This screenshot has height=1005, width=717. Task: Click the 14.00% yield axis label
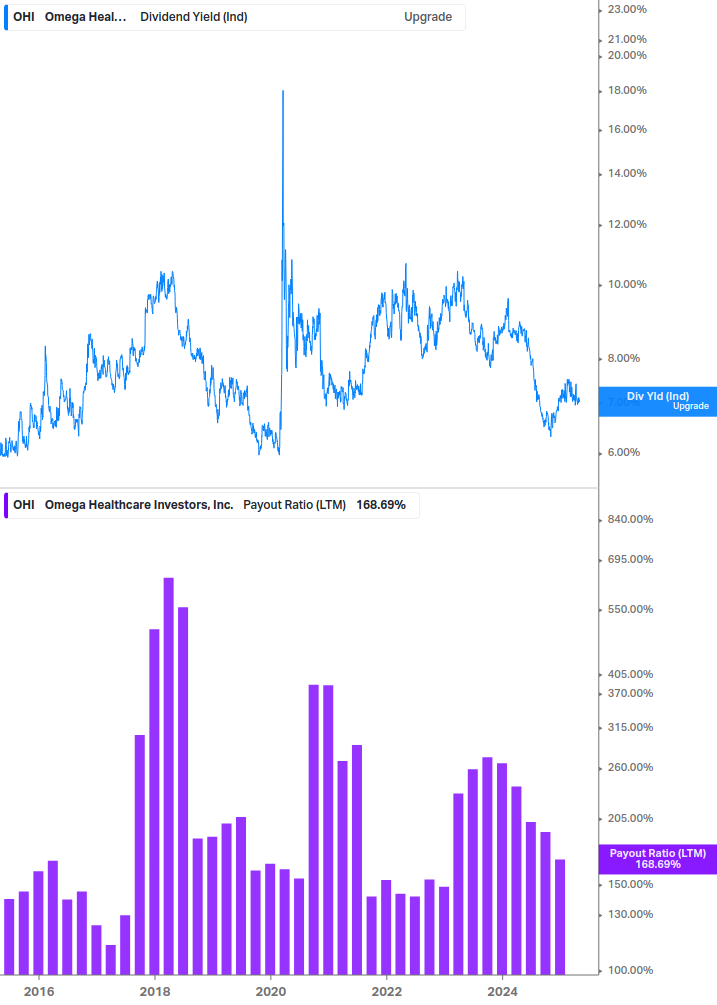pyautogui.click(x=627, y=174)
